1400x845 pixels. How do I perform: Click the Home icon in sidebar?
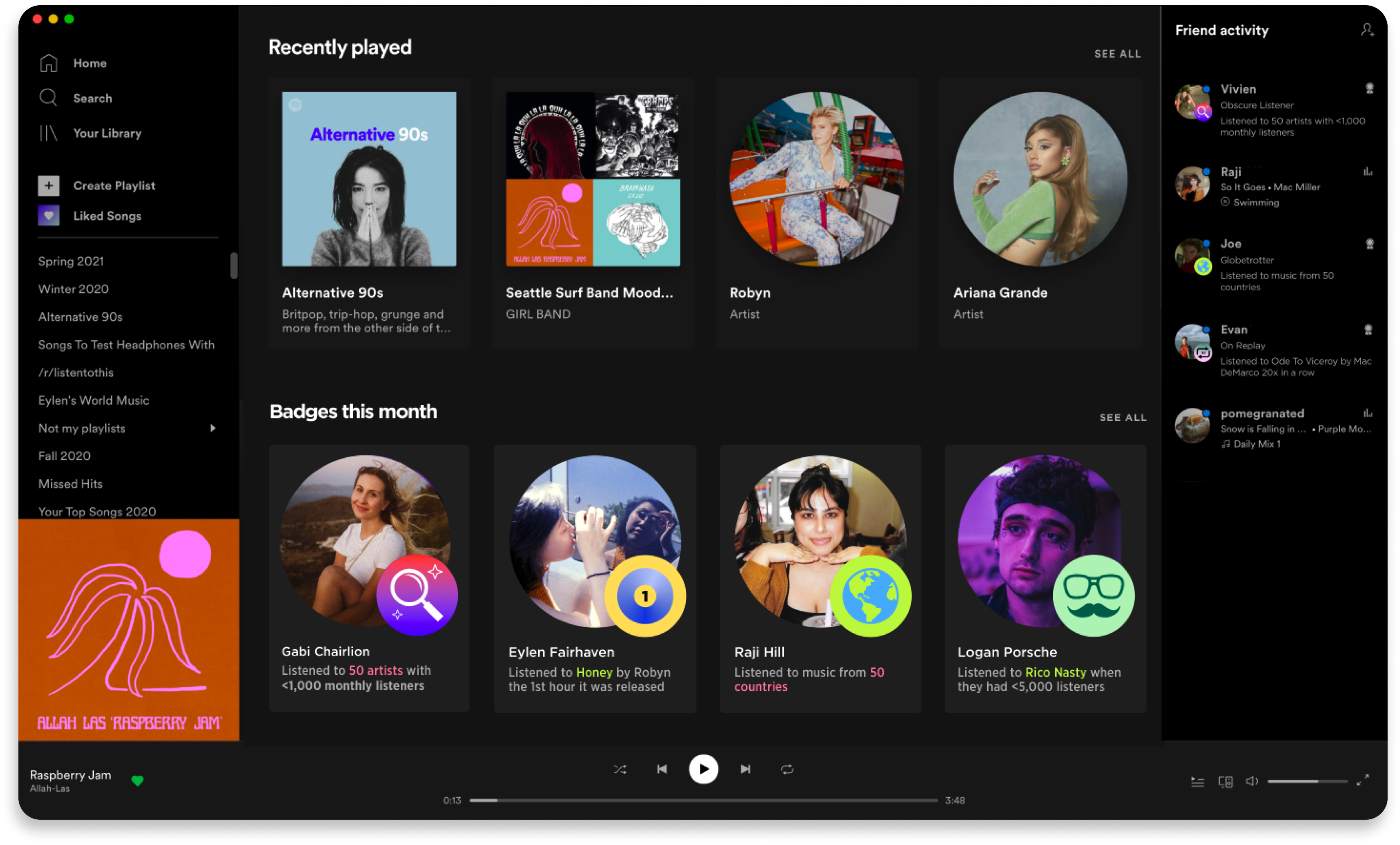click(x=48, y=63)
